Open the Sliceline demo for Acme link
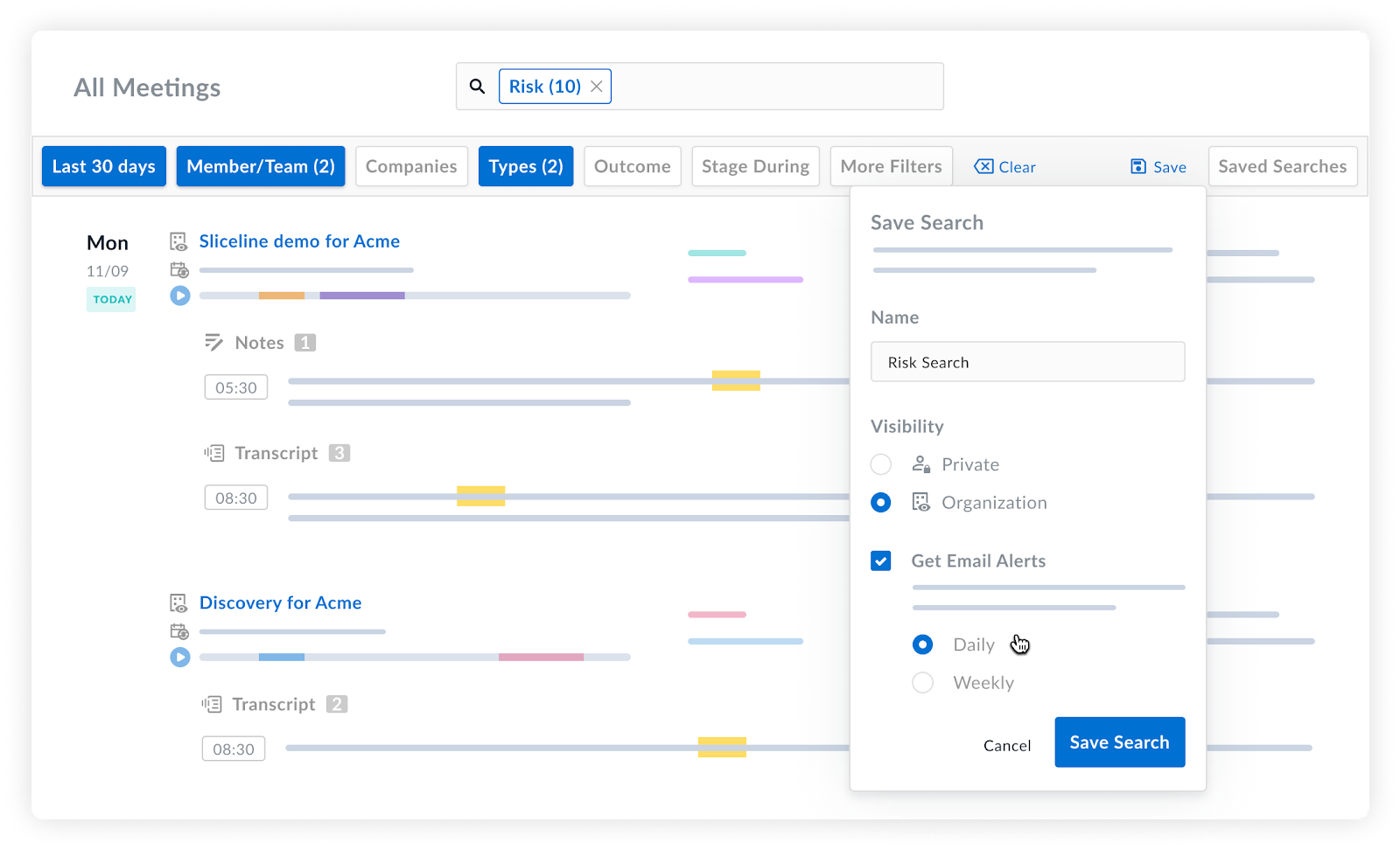 point(299,241)
